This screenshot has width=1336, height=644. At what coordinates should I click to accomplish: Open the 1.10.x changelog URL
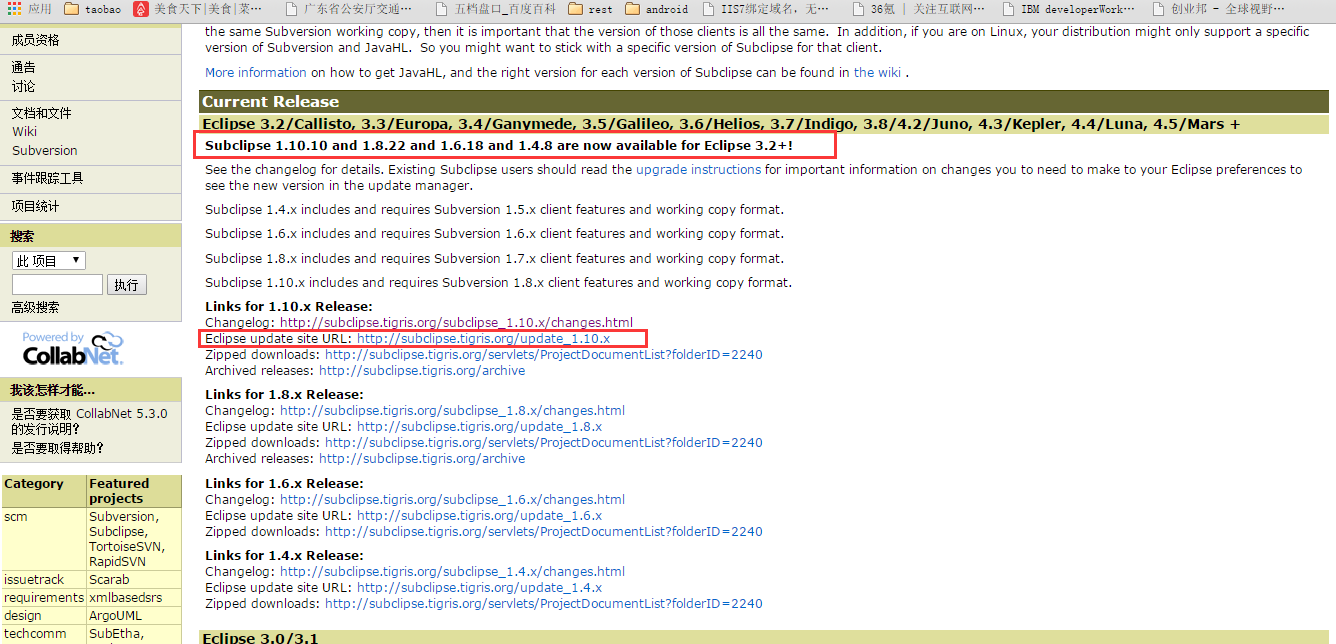[456, 322]
